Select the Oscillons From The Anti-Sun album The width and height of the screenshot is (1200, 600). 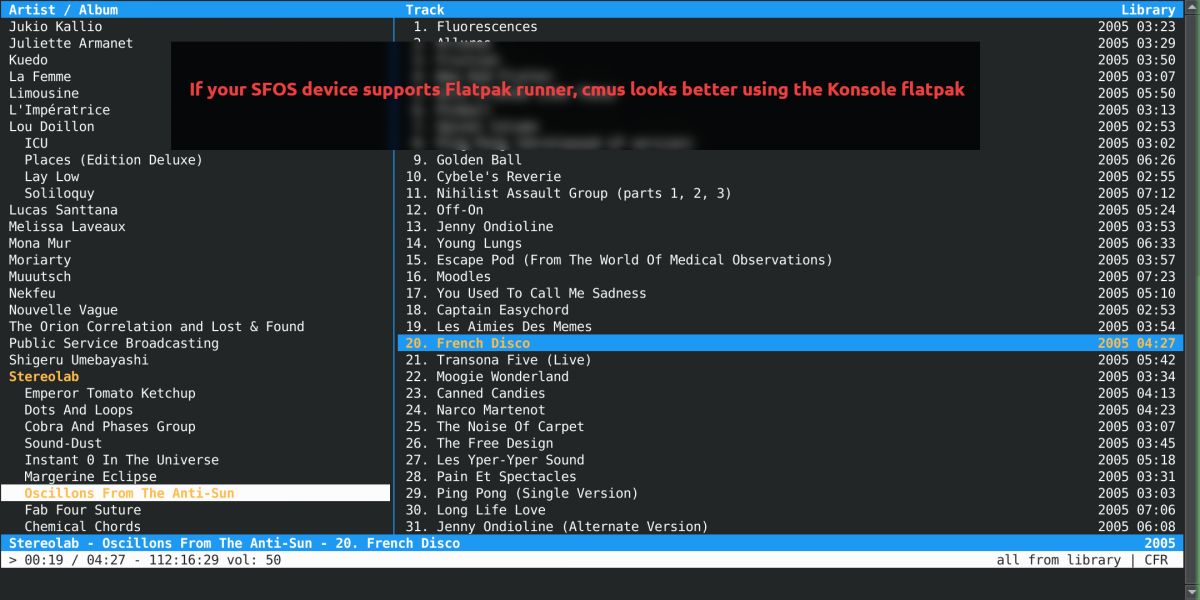coord(129,494)
